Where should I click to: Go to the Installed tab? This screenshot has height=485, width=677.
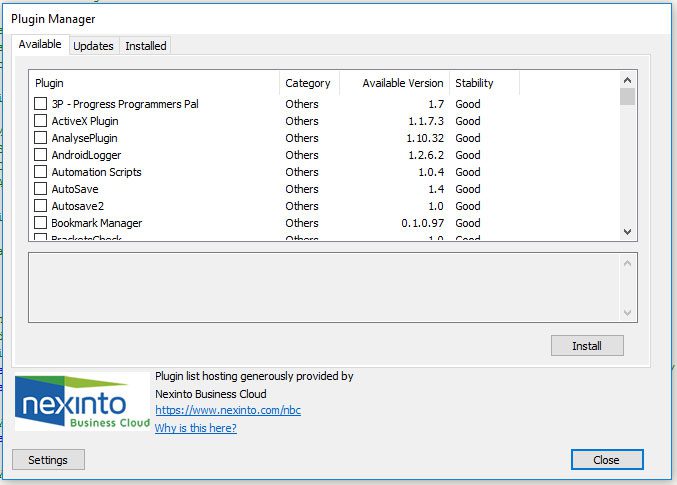tap(146, 46)
